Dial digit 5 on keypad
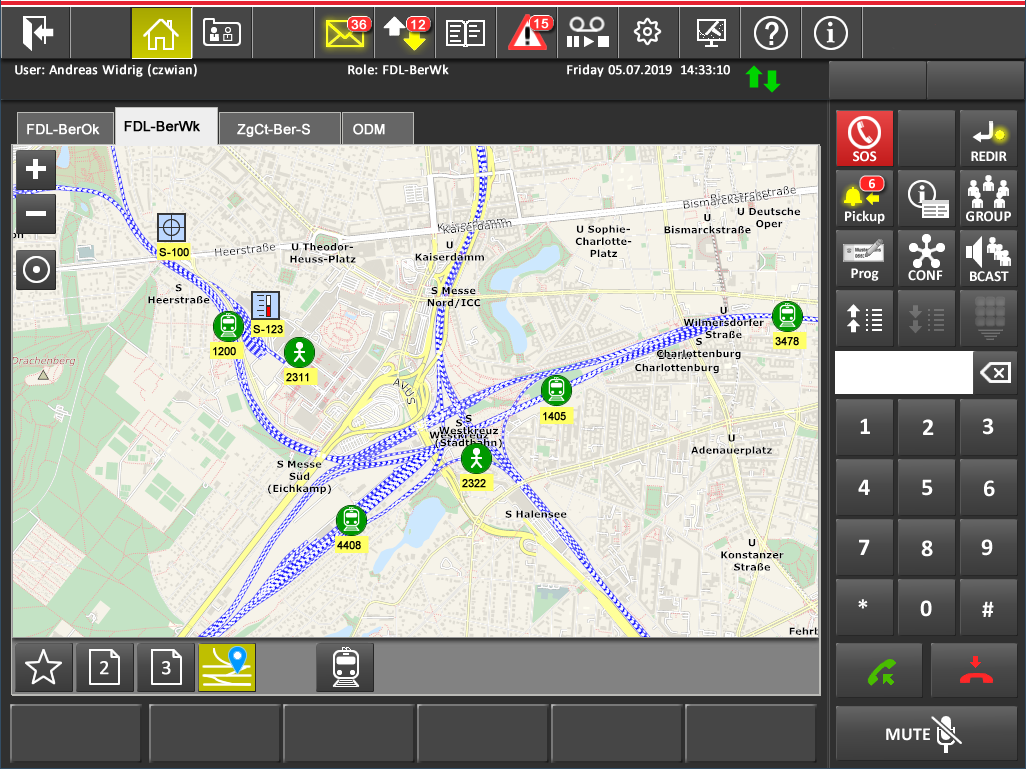This screenshot has height=769, width=1026. click(x=927, y=488)
